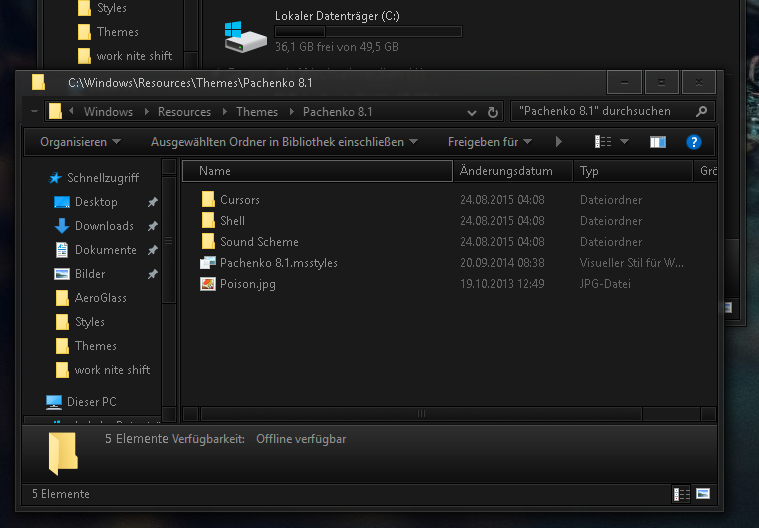The image size is (759, 528).
Task: Click Schnellzugriff star in navigation pane
Action: 55,178
